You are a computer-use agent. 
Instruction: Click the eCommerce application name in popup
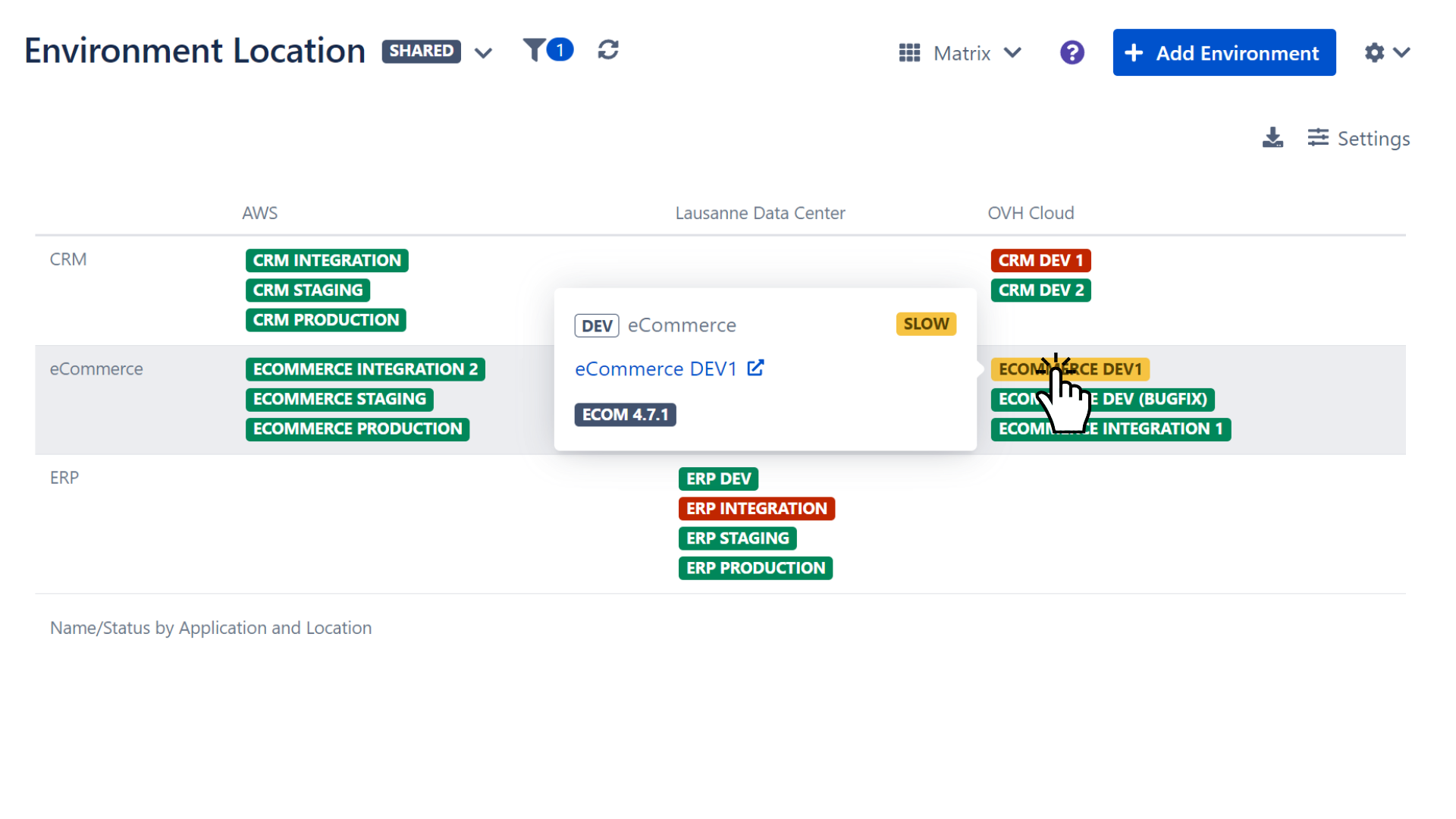point(682,325)
